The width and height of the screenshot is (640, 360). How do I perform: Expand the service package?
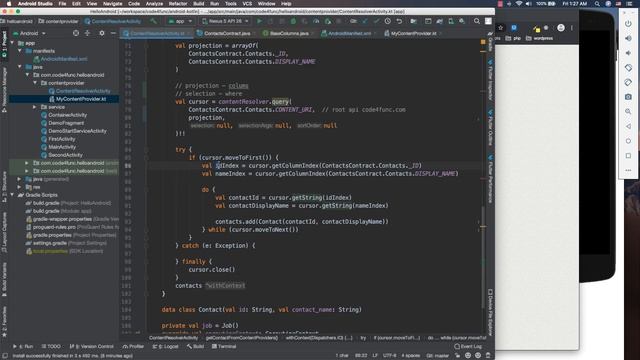point(35,107)
